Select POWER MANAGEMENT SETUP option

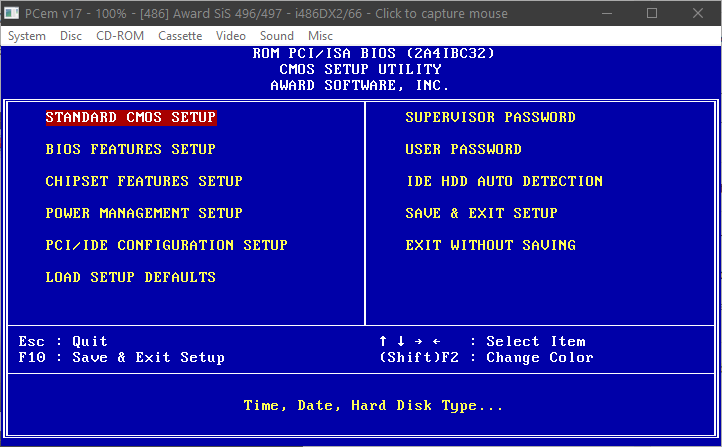pos(144,213)
